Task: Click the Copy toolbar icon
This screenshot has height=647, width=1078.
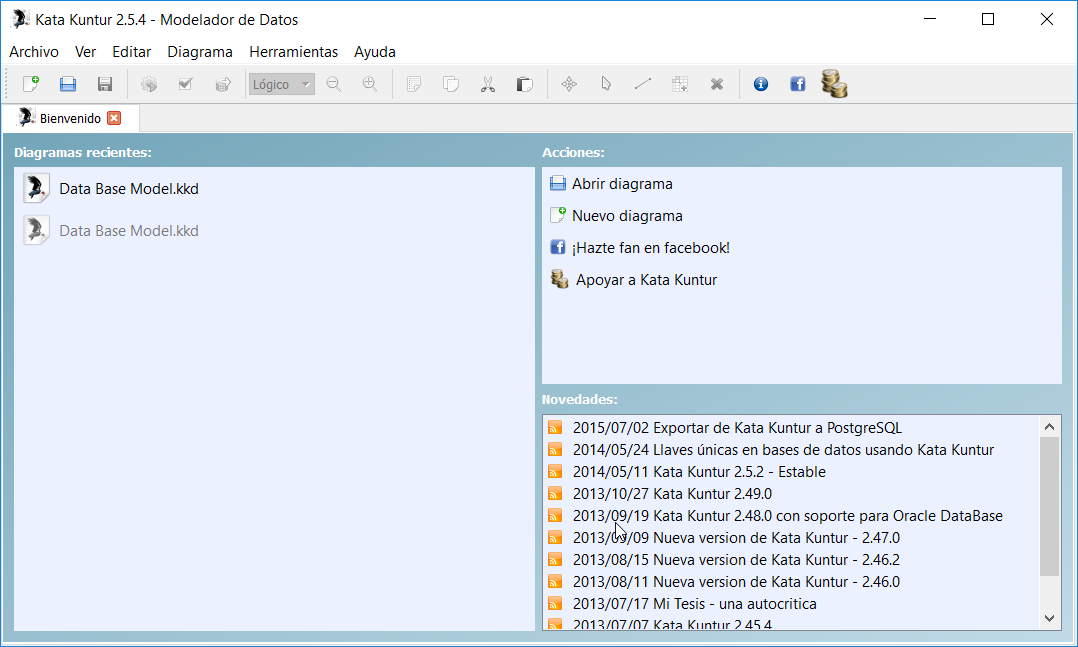Action: (450, 84)
